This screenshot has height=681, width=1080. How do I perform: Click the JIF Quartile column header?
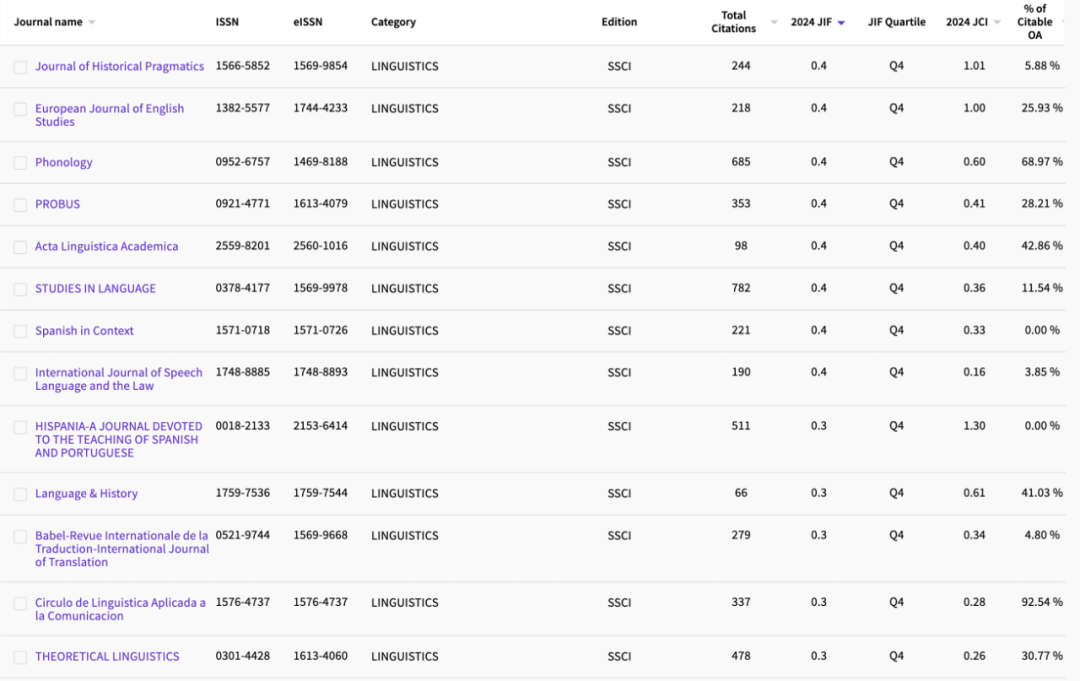[x=896, y=22]
